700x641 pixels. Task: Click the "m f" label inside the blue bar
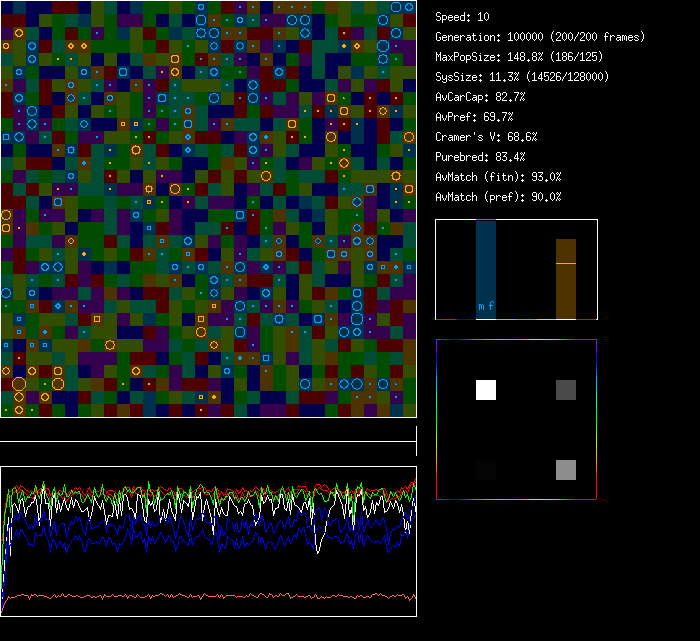coord(486,306)
